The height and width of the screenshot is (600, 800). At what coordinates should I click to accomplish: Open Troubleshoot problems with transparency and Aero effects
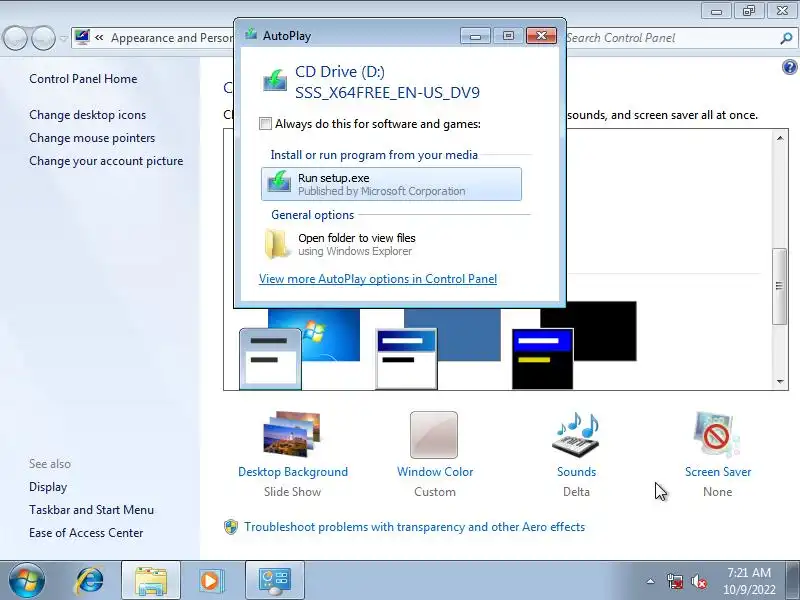(x=414, y=527)
